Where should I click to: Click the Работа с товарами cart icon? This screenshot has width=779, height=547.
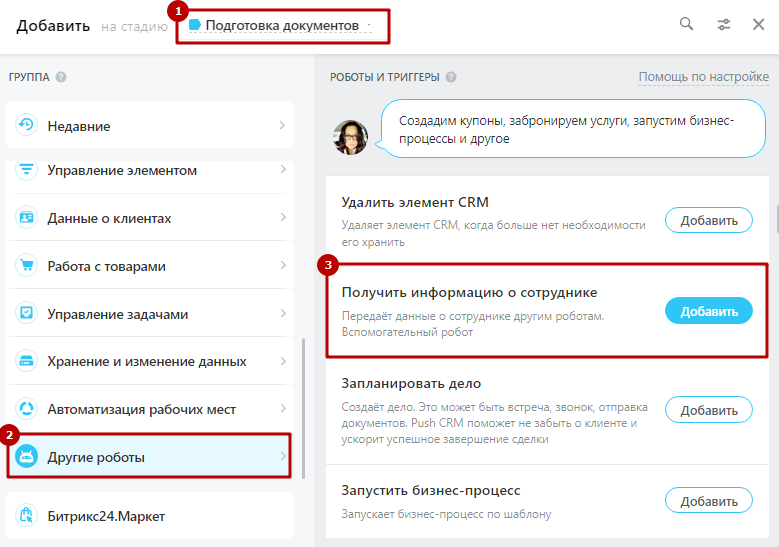(x=26, y=265)
